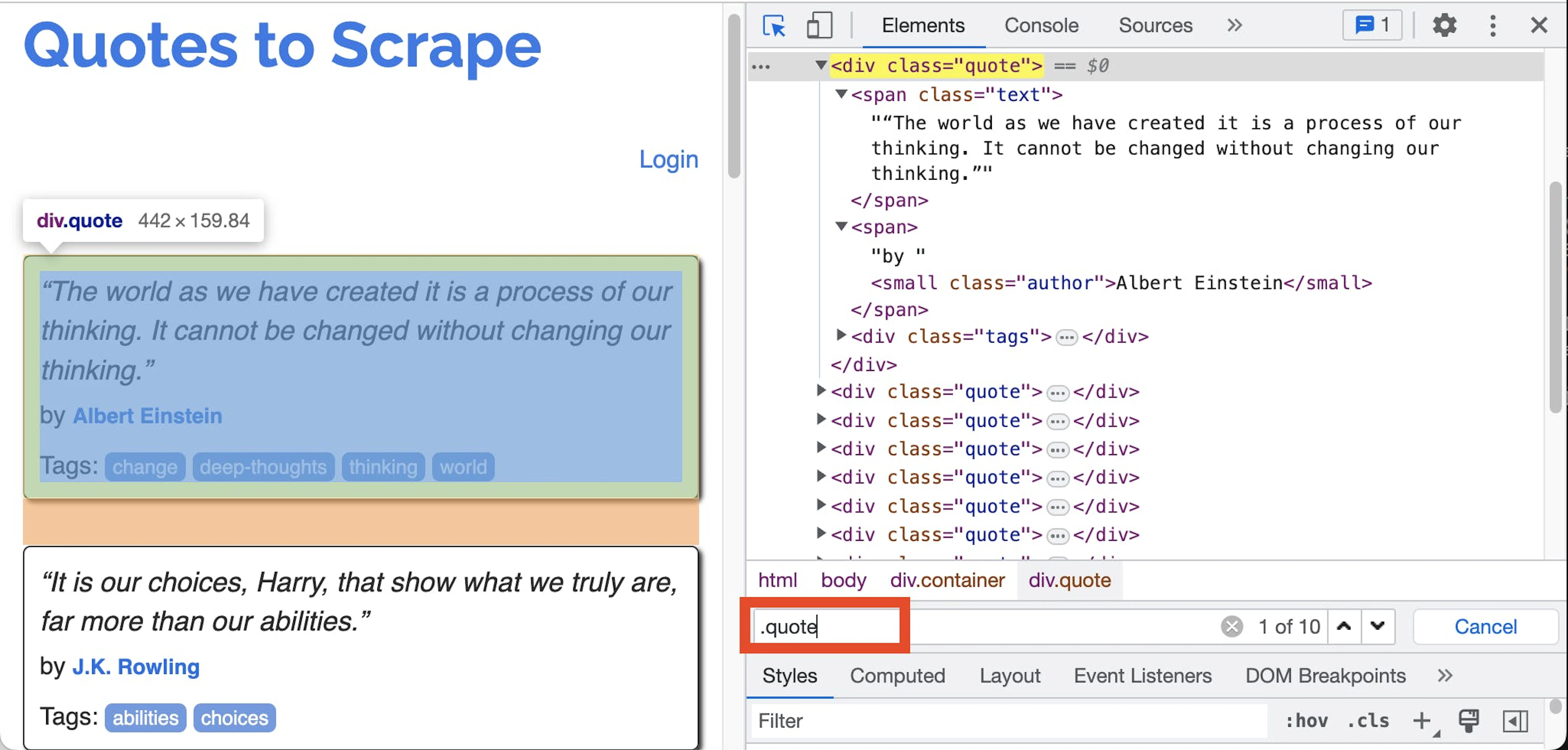Image resolution: width=1568 pixels, height=750 pixels.
Task: Show more sidebar tabs chevron
Action: click(1445, 676)
